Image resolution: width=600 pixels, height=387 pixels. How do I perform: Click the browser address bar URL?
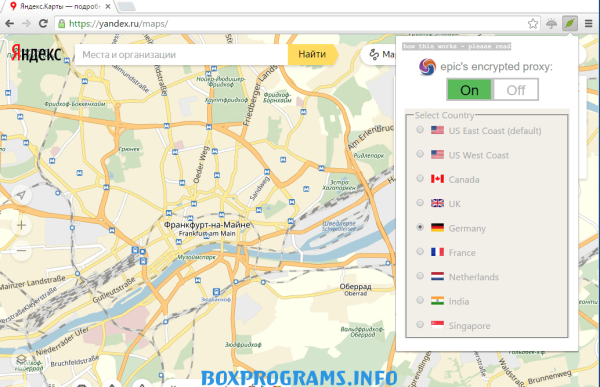point(119,24)
